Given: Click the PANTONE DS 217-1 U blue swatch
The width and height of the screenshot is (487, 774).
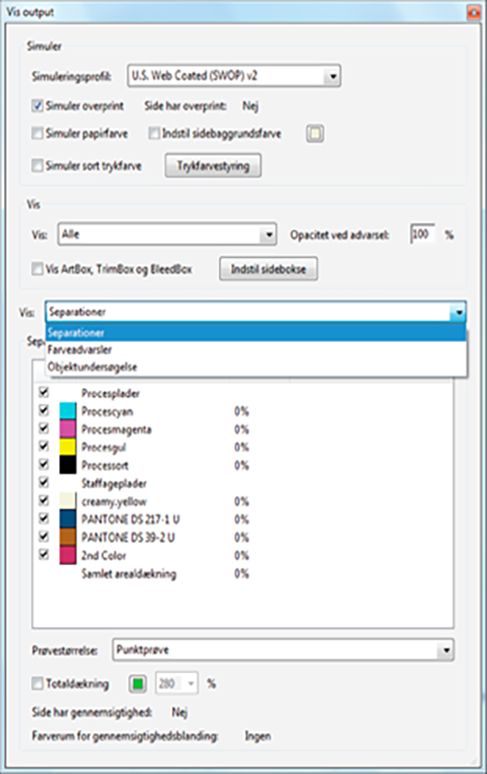Looking at the screenshot, I should [x=68, y=519].
